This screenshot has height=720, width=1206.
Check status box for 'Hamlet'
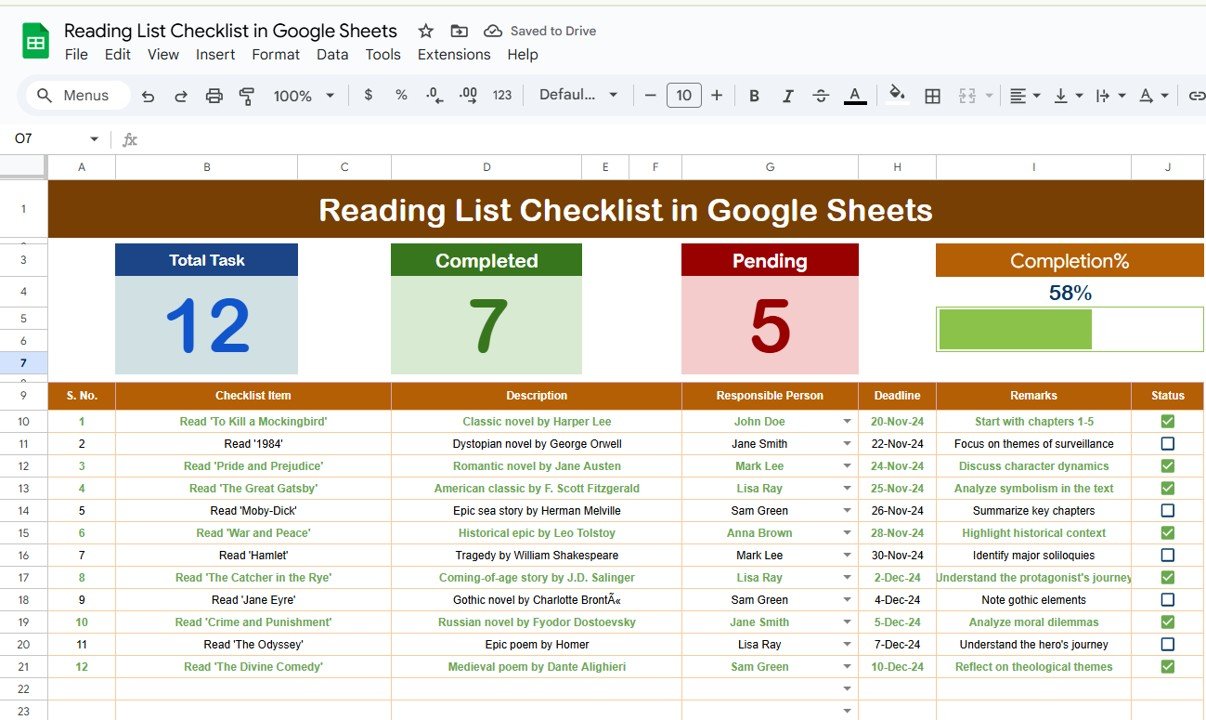[1167, 555]
